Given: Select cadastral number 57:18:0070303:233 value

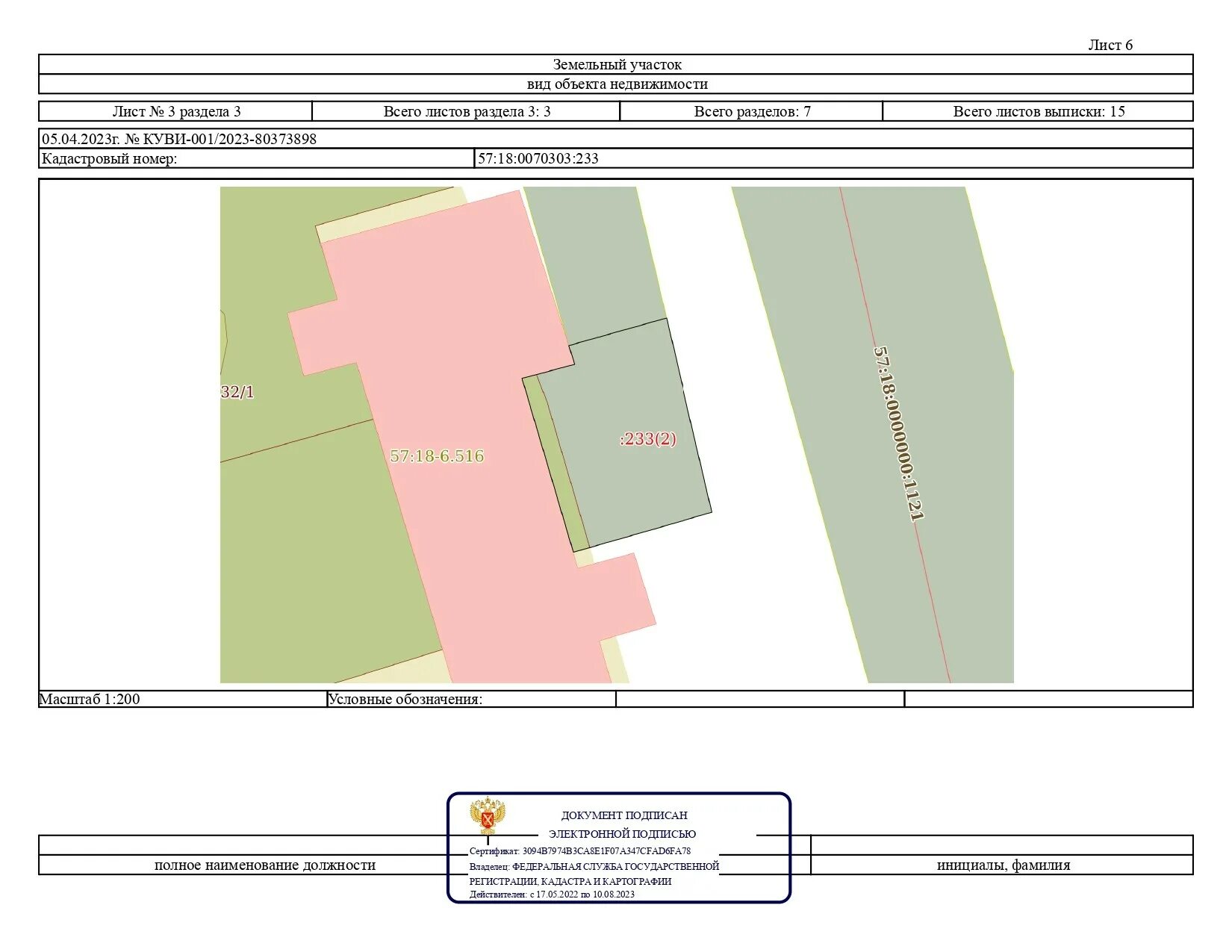Looking at the screenshot, I should [x=538, y=158].
